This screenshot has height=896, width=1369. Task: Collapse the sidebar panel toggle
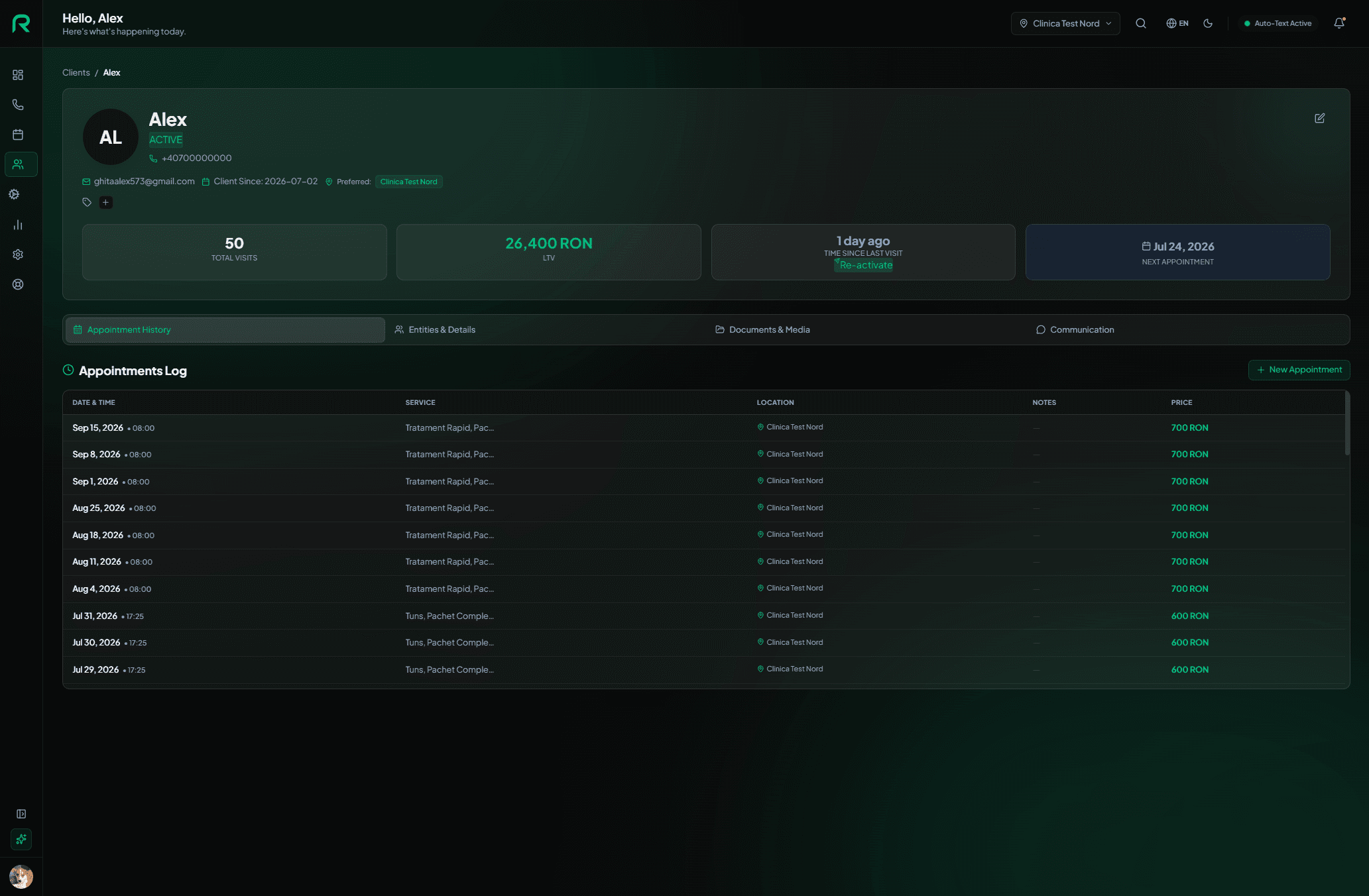click(x=21, y=814)
